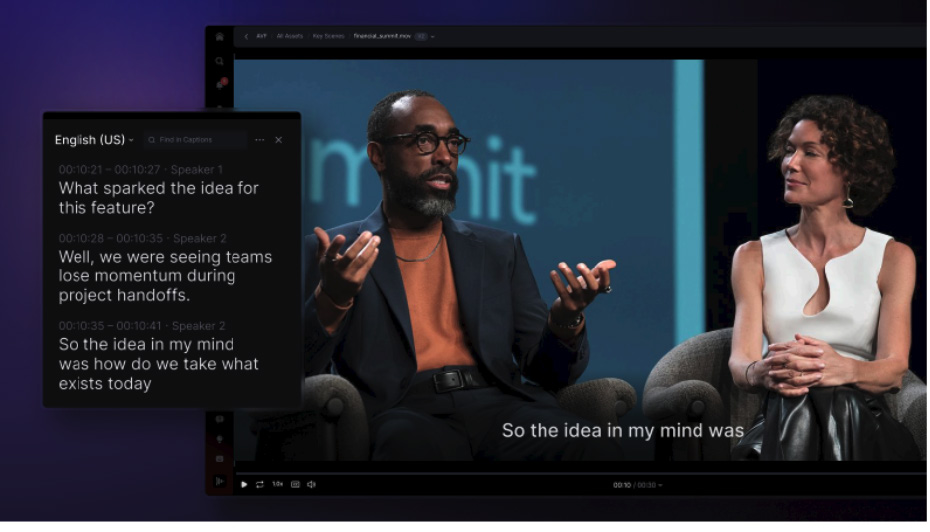Open the 1.0x playback speed menu
Image resolution: width=930 pixels, height=532 pixels.
[x=277, y=484]
